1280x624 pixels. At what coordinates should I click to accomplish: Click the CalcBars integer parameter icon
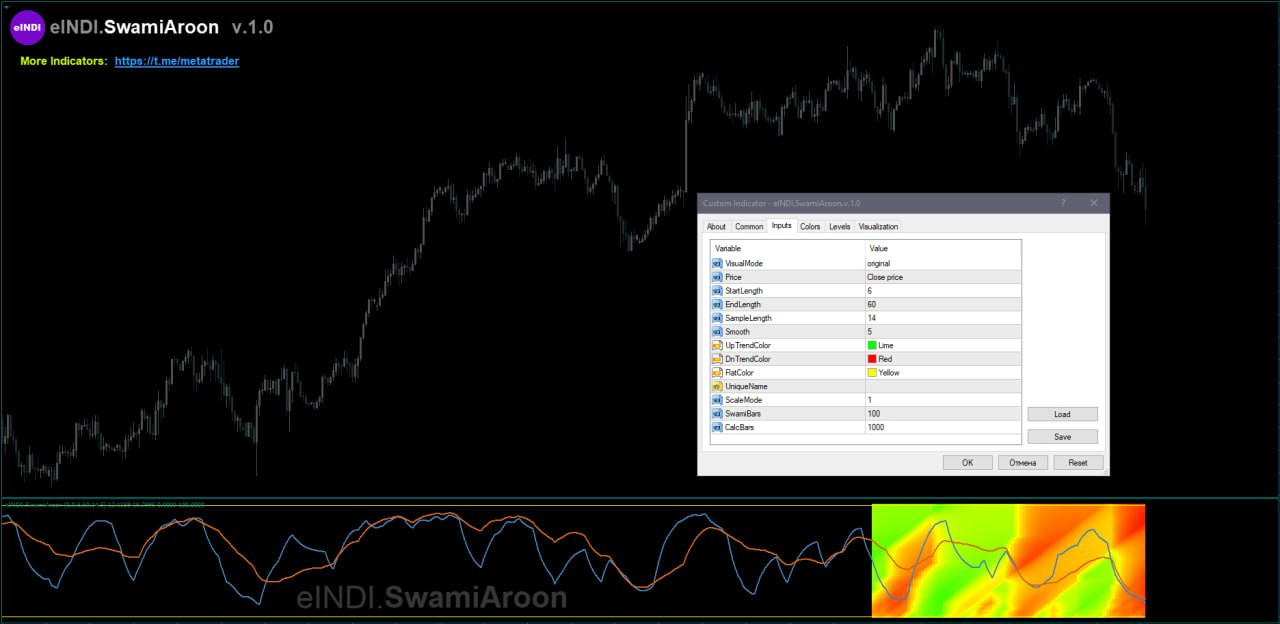tap(717, 427)
